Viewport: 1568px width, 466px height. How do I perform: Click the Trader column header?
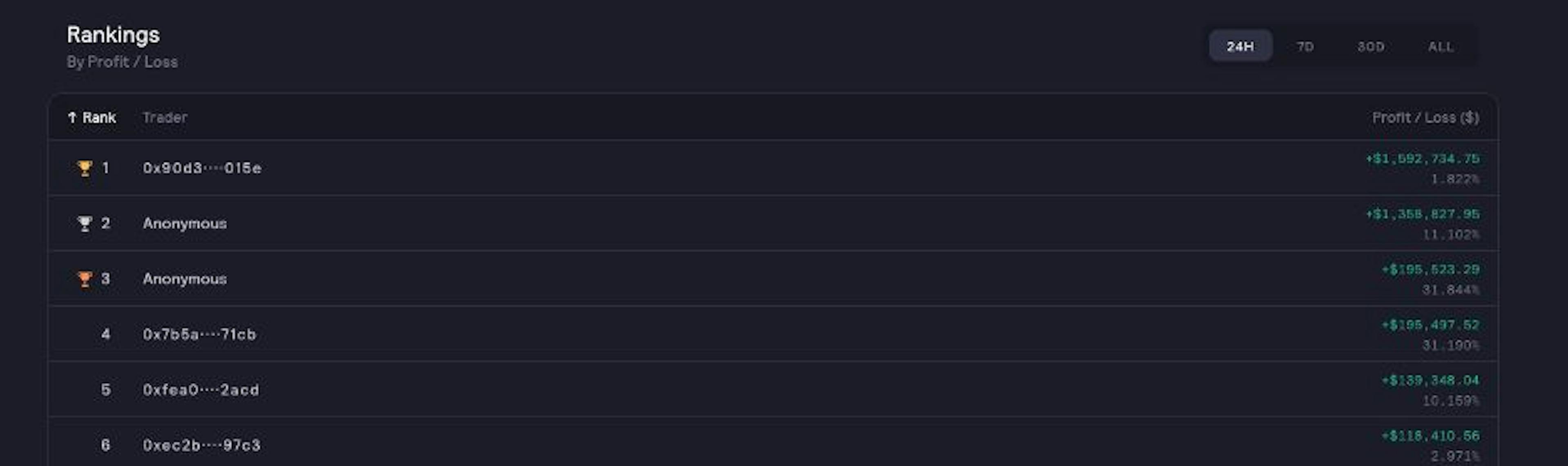coord(165,118)
